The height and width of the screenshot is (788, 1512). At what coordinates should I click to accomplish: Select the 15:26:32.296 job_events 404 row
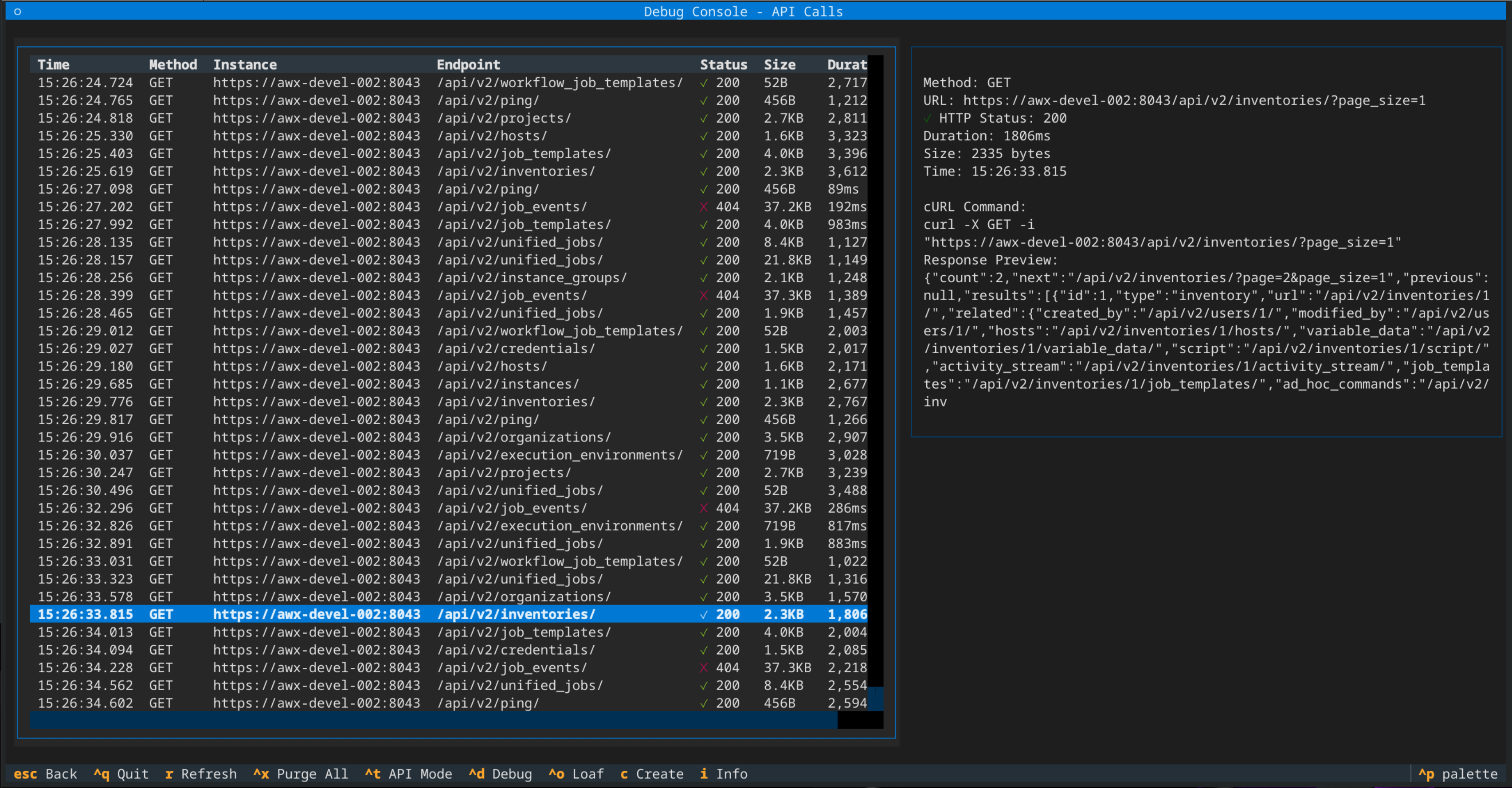click(x=448, y=508)
